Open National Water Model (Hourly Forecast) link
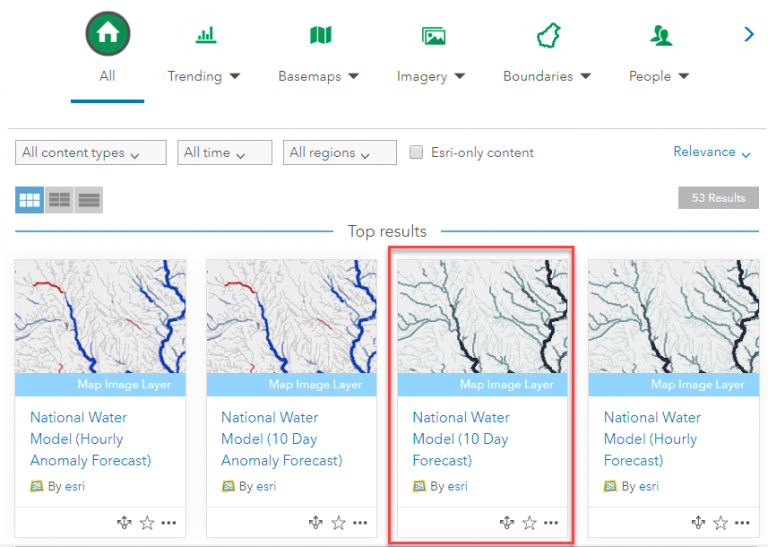 [652, 439]
